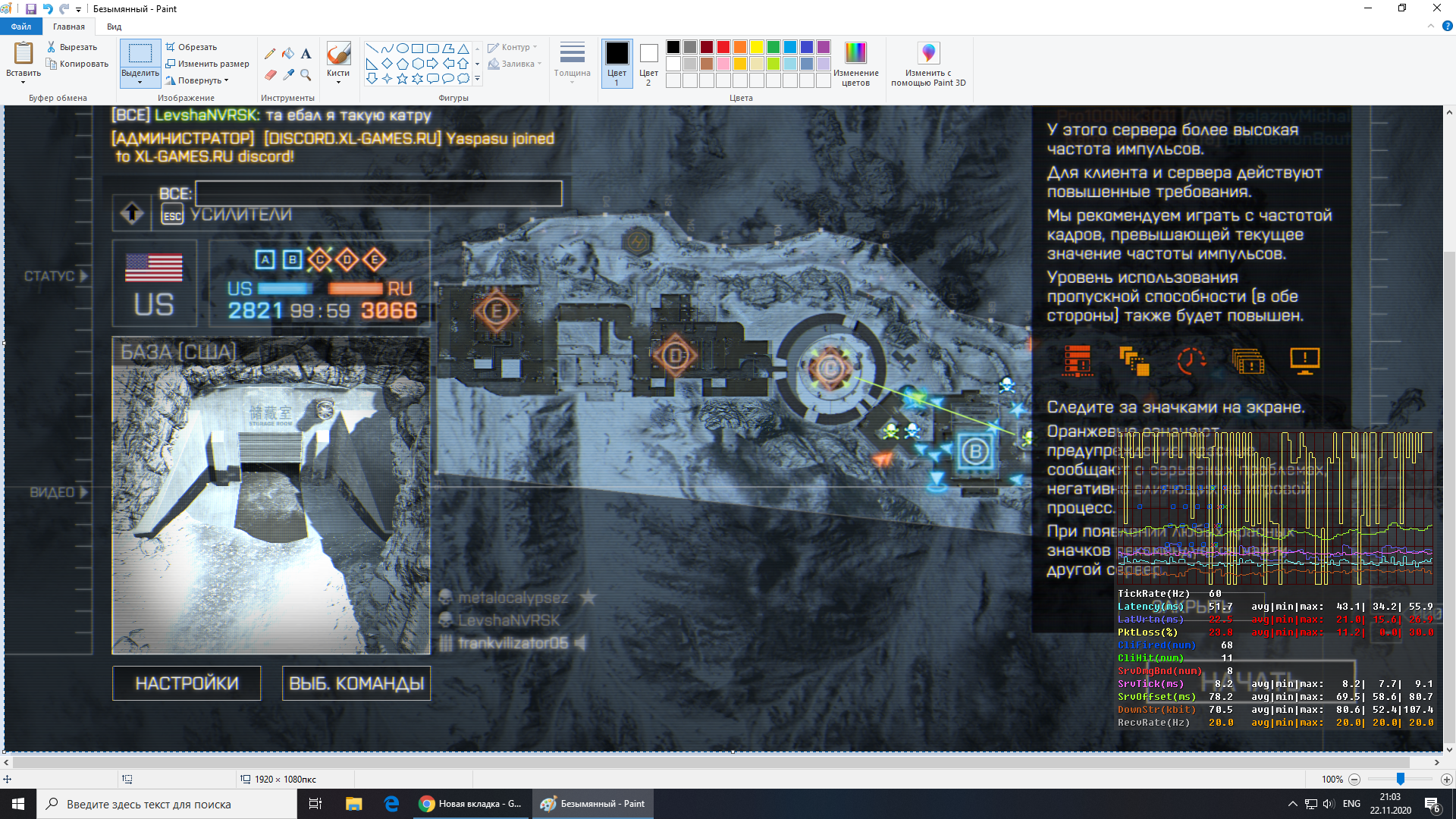The height and width of the screenshot is (819, 1456).
Task: Click Изменить размер button
Action: click(x=207, y=64)
